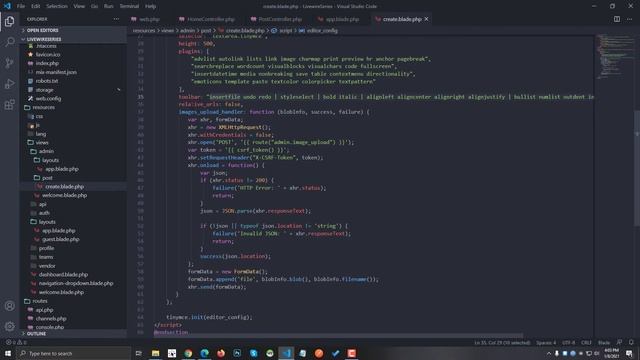Click the Explorer more actions ellipsis
The width and height of the screenshot is (640, 360).
(x=116, y=19)
